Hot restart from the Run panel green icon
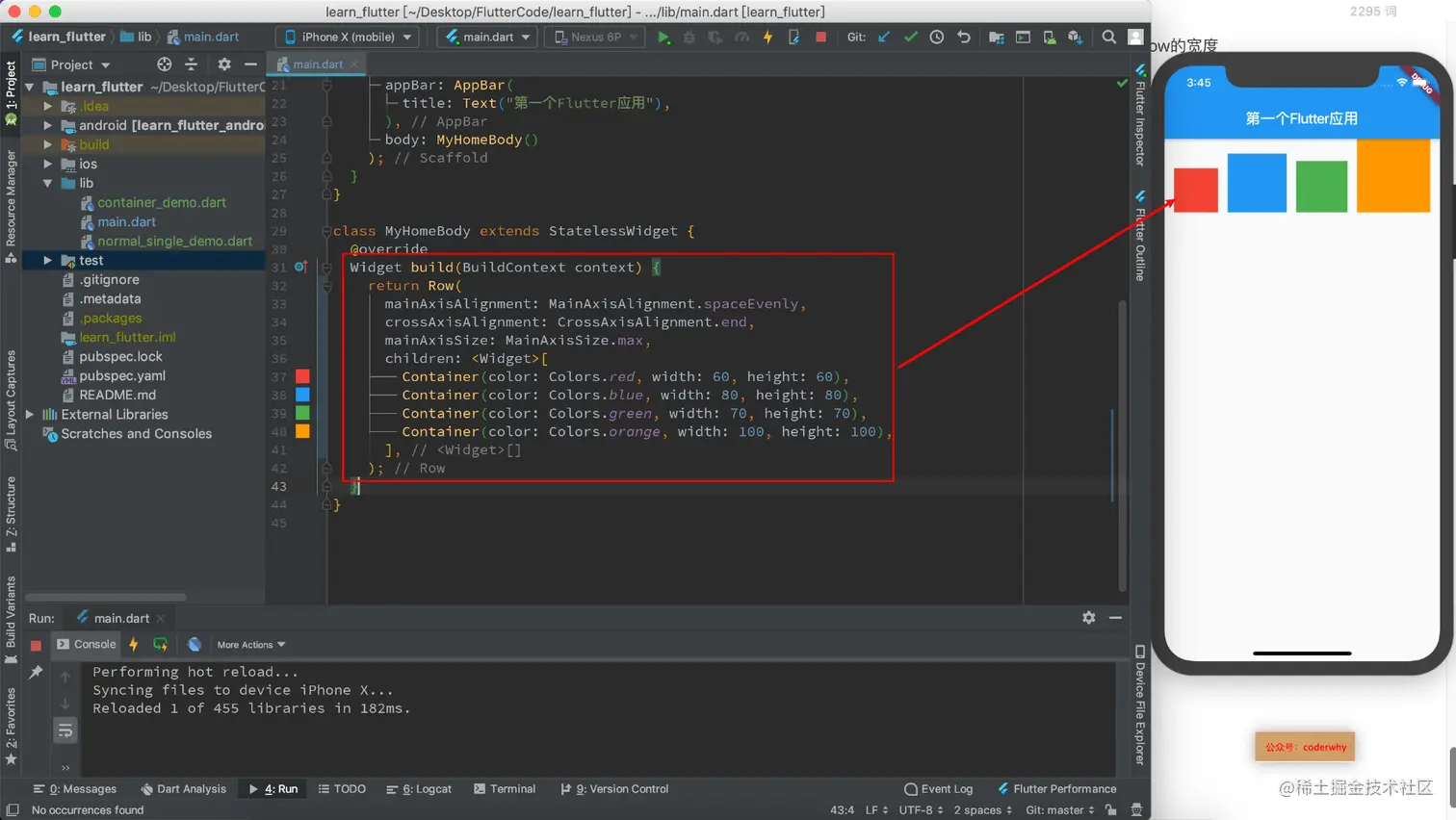The width and height of the screenshot is (1456, 820). 160,645
